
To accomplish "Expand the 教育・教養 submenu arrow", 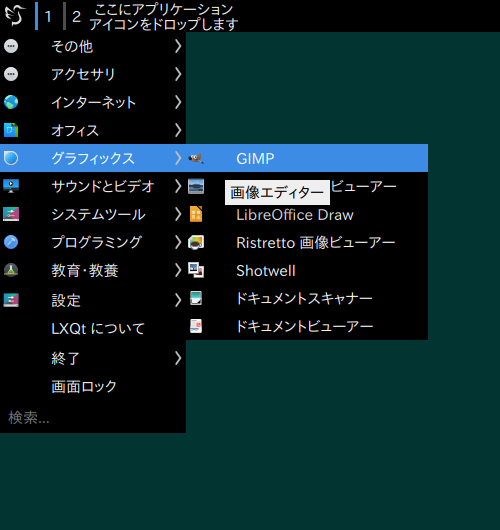I will click(x=178, y=270).
